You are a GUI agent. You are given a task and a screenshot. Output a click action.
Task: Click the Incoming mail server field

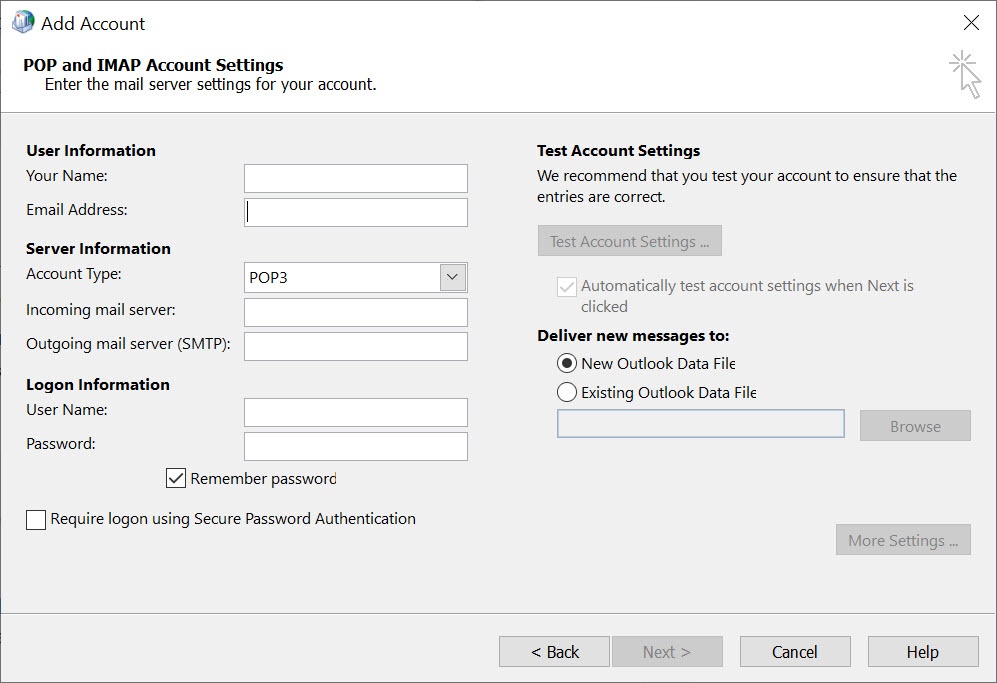click(355, 312)
